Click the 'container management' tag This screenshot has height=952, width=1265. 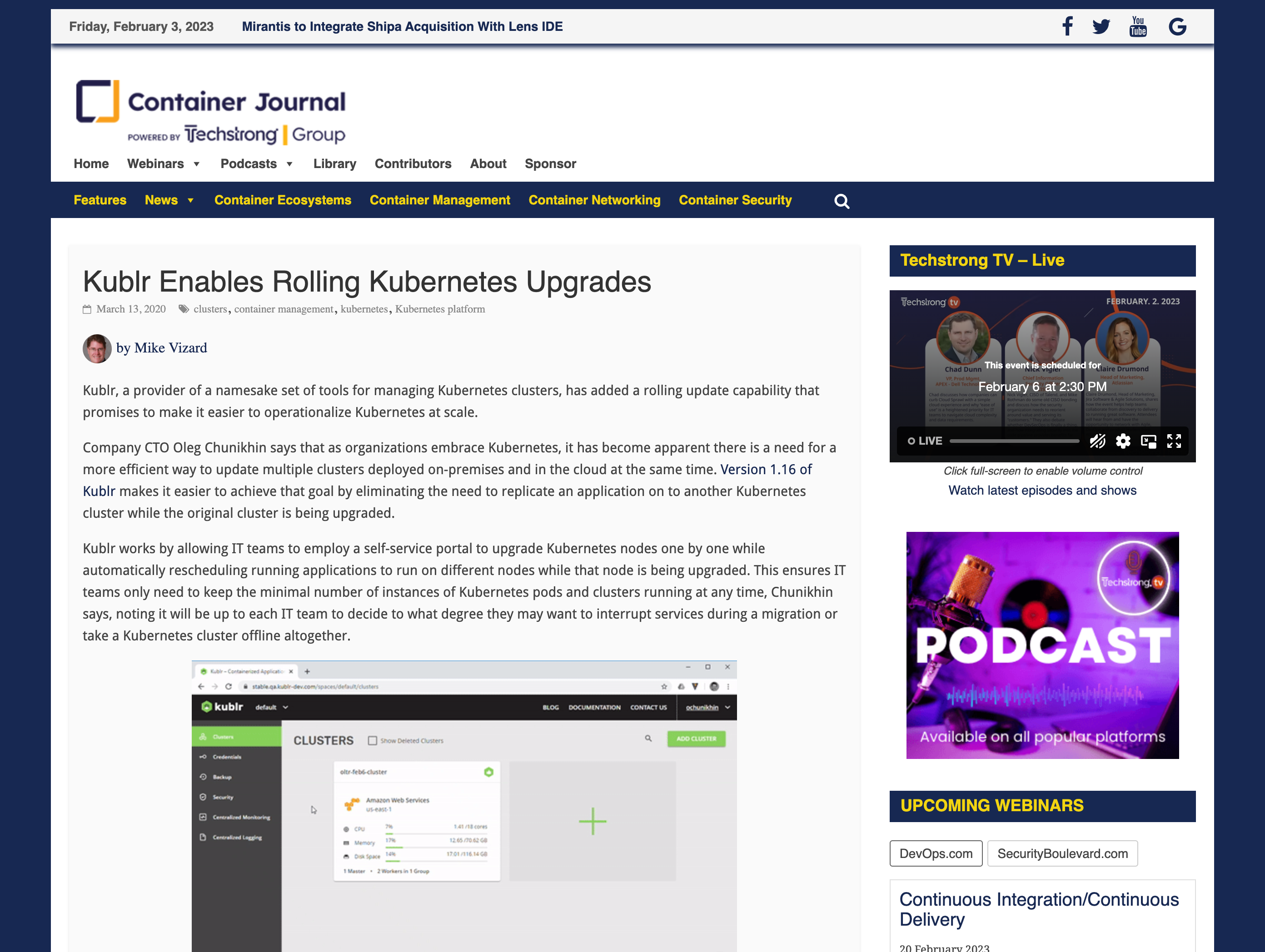(x=284, y=309)
